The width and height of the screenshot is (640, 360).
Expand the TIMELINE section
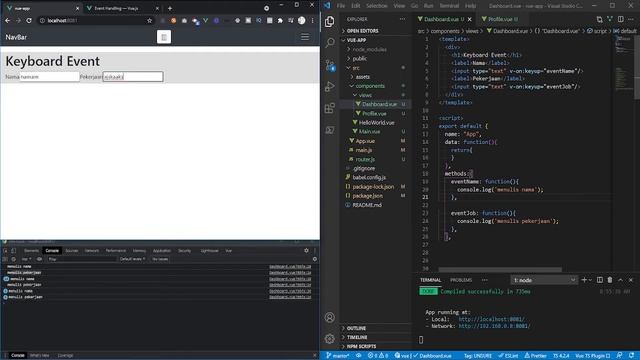tap(375, 337)
